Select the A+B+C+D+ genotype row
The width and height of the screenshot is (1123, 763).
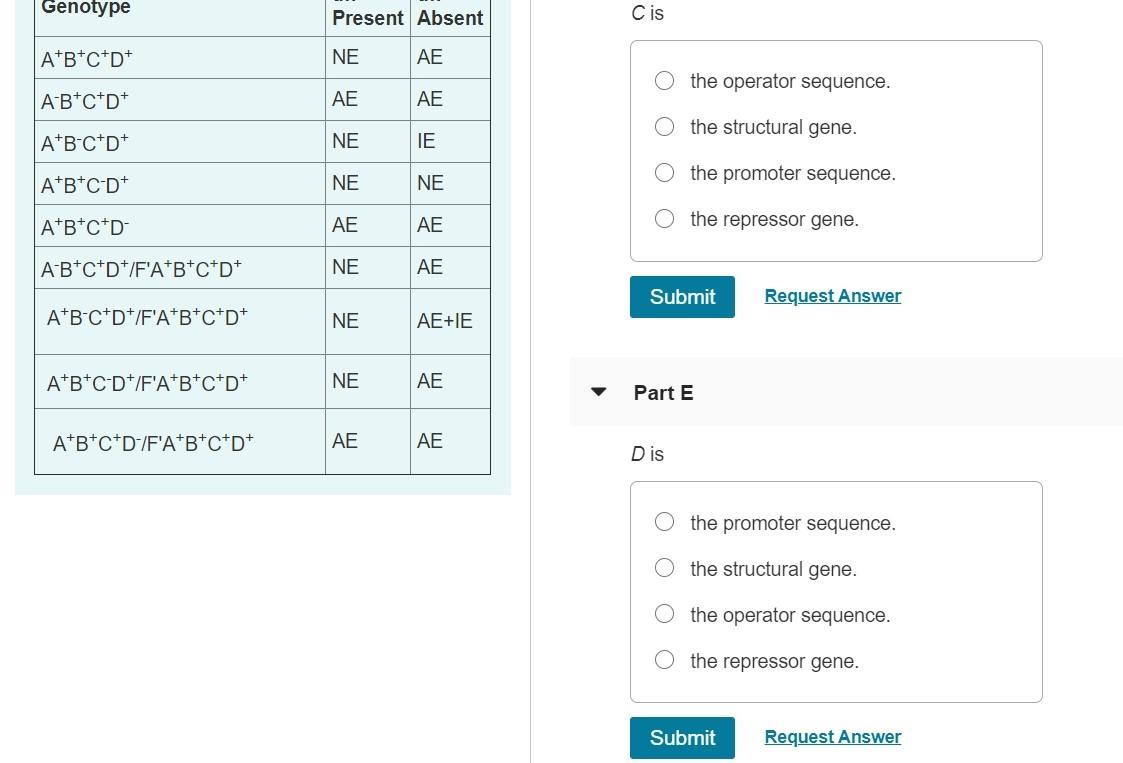pos(85,59)
